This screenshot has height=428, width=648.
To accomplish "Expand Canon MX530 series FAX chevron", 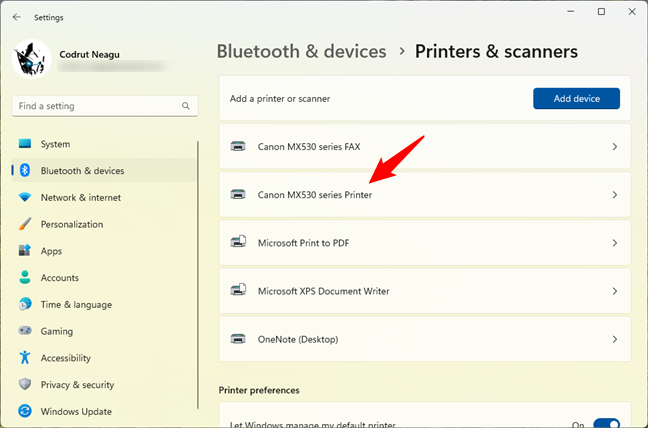I will [615, 147].
